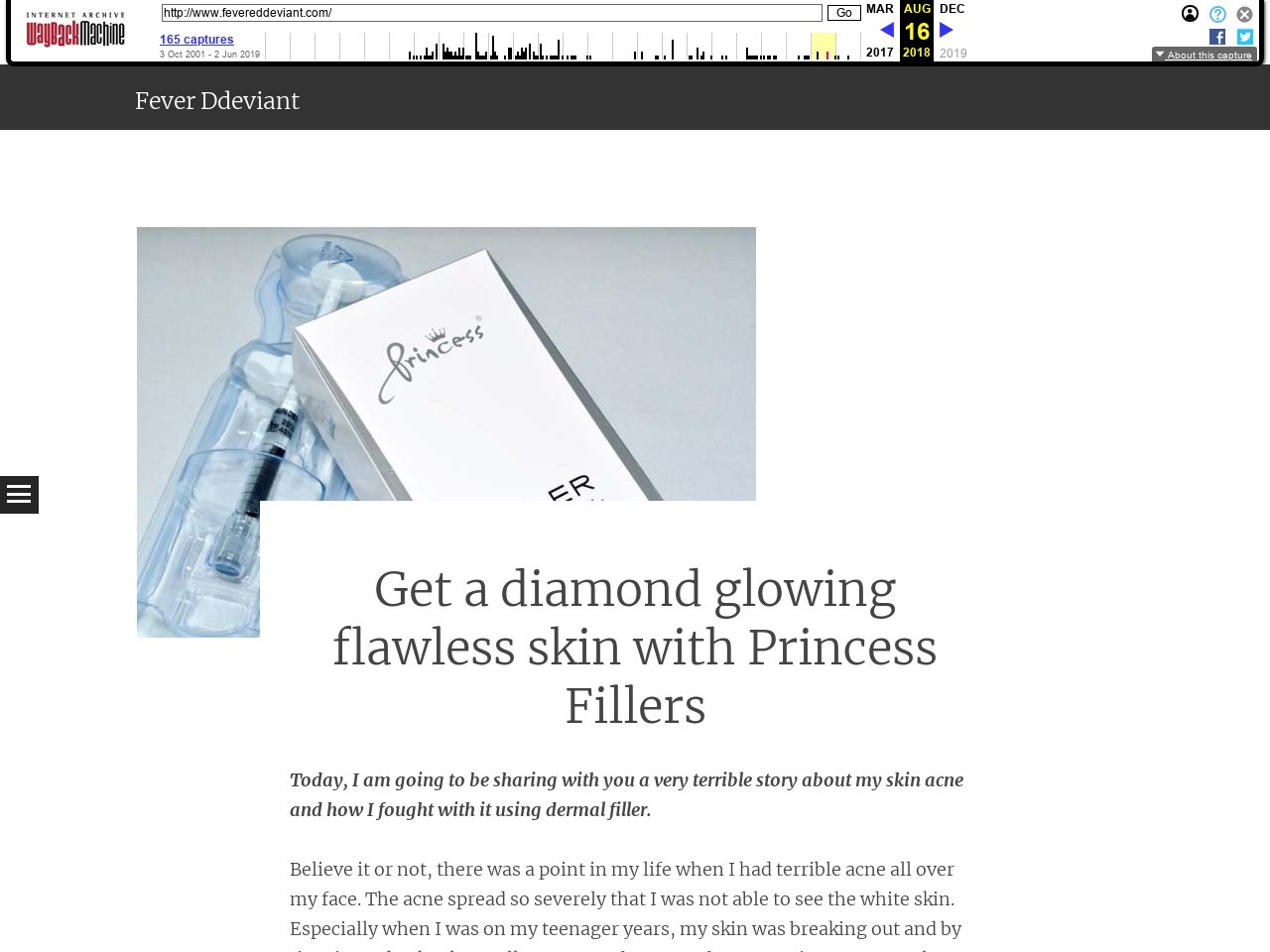Go to previous capture arrow
This screenshot has height=952, width=1270.
[887, 31]
